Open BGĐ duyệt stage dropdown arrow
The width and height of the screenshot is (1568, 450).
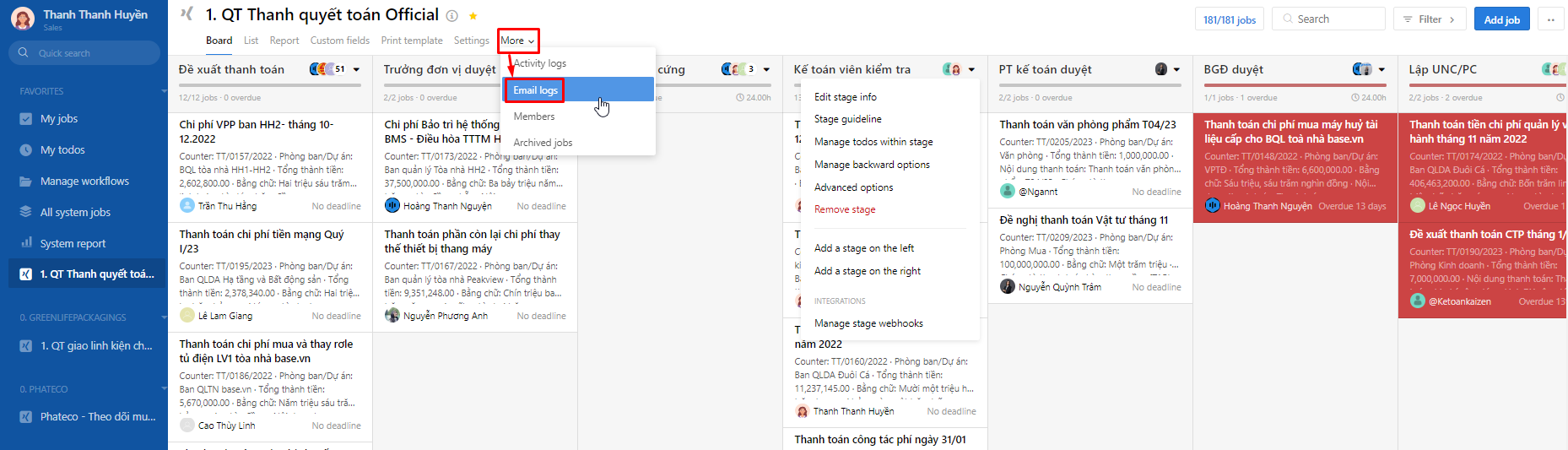tap(1382, 70)
